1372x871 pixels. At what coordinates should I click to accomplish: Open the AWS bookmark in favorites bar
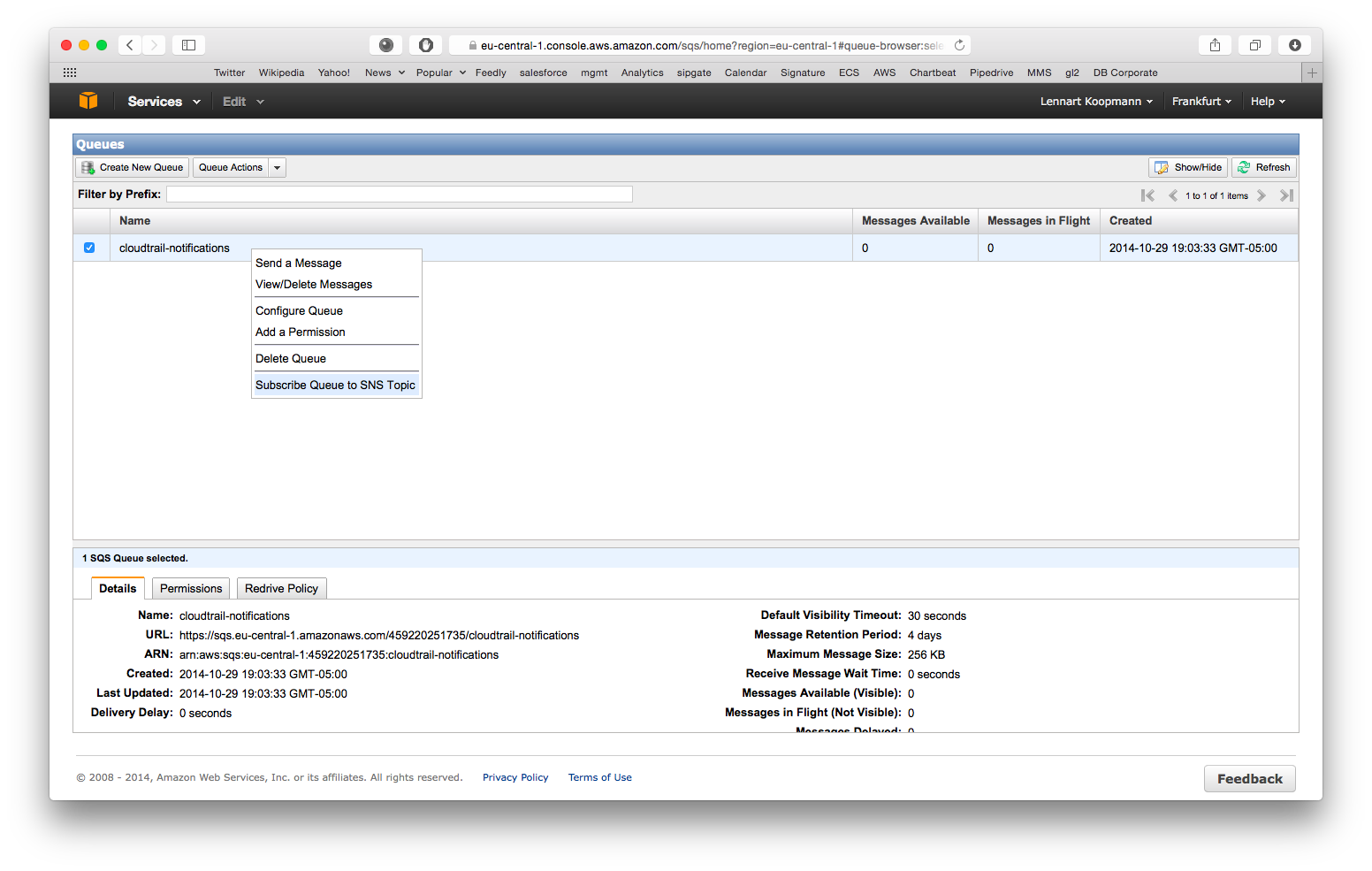885,73
